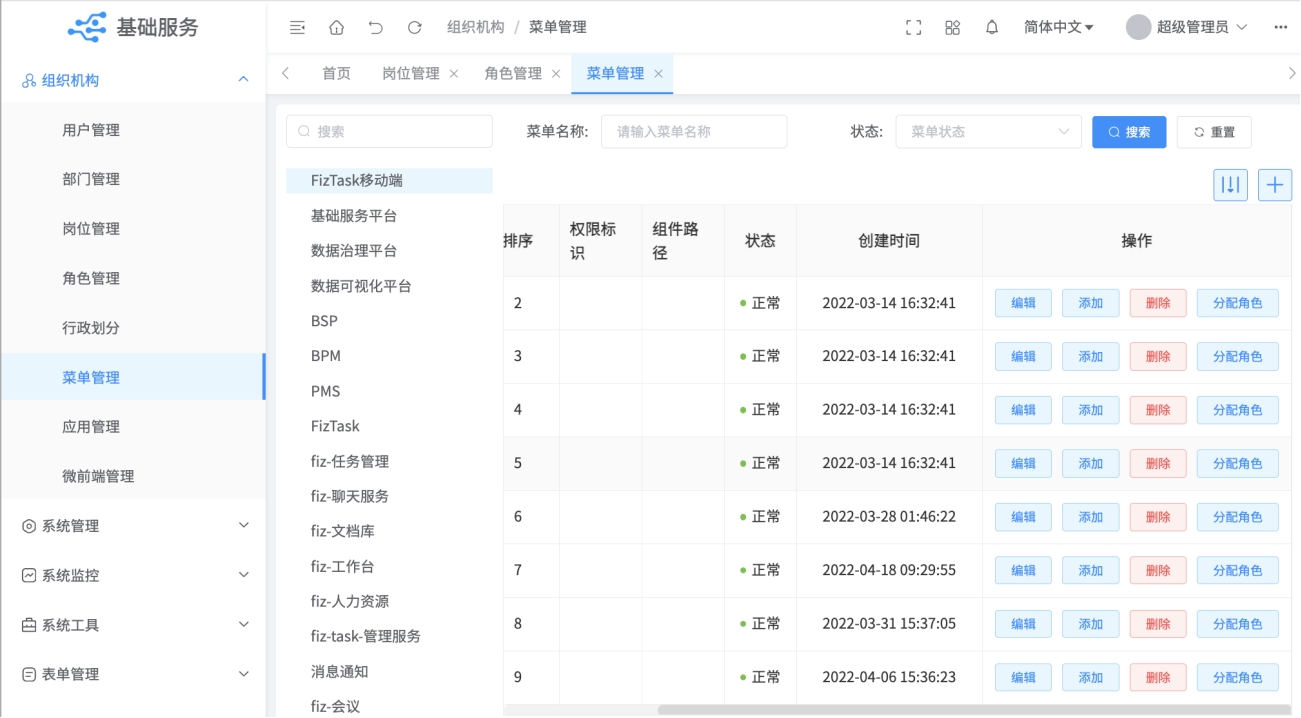Select PMS in app list
The image size is (1301, 718).
coord(326,391)
